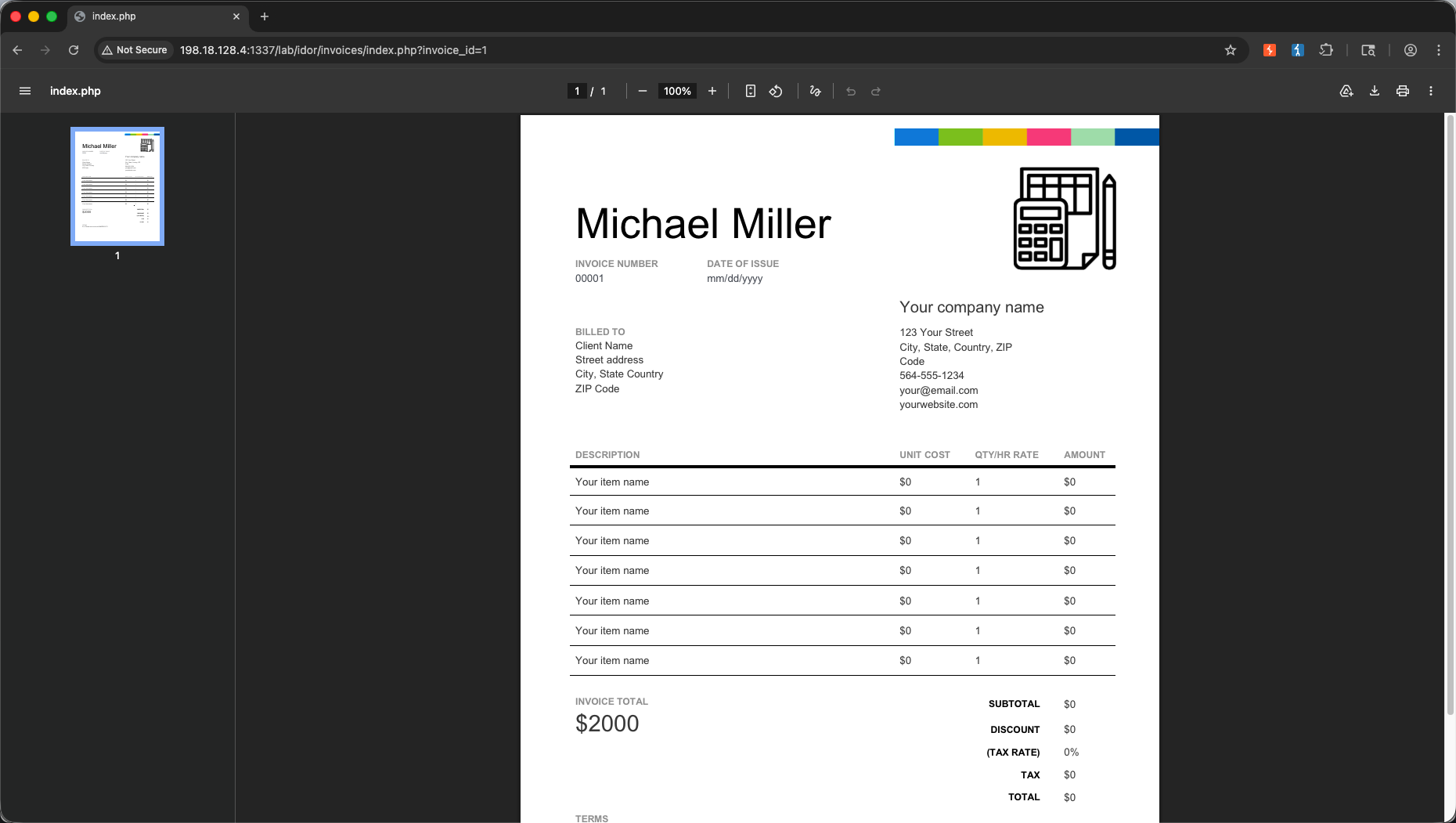
Task: Open the browser profile menu
Action: pos(1411,50)
